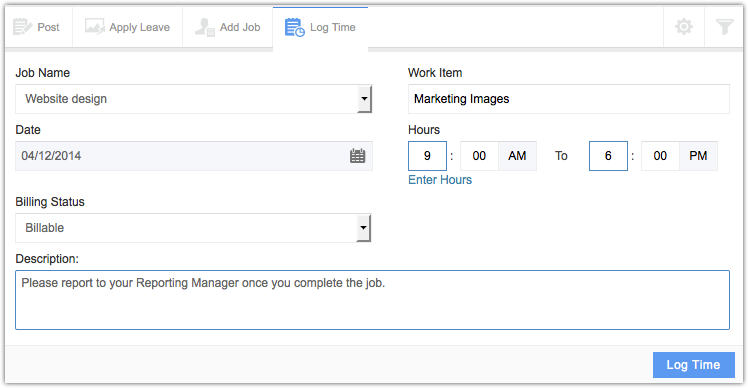Click the Add Job person icon
The height and width of the screenshot is (388, 748).
[x=205, y=27]
